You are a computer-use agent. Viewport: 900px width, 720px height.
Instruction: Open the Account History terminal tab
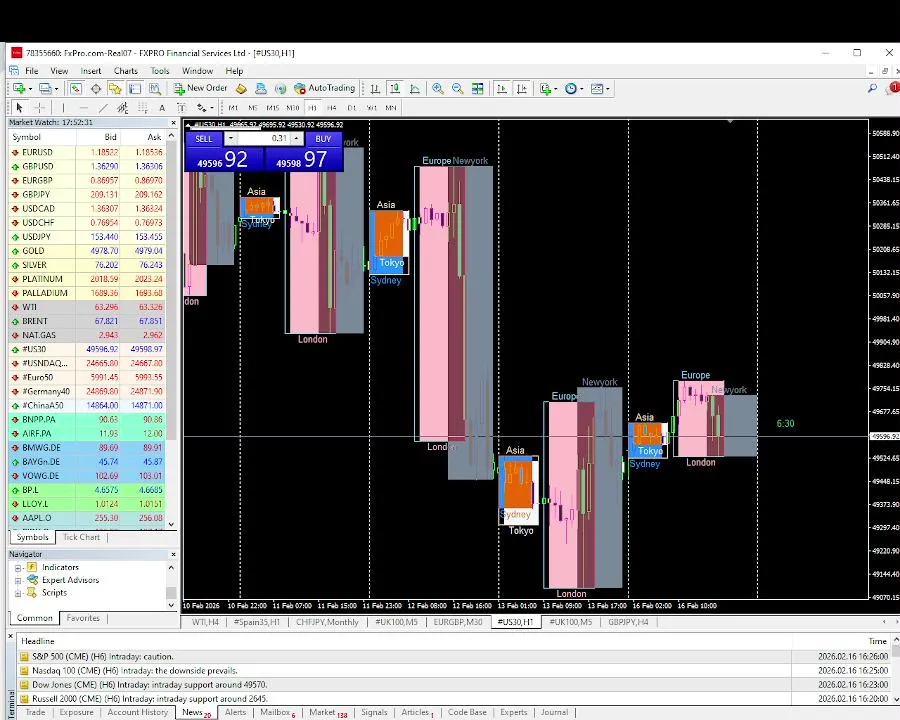pos(138,712)
